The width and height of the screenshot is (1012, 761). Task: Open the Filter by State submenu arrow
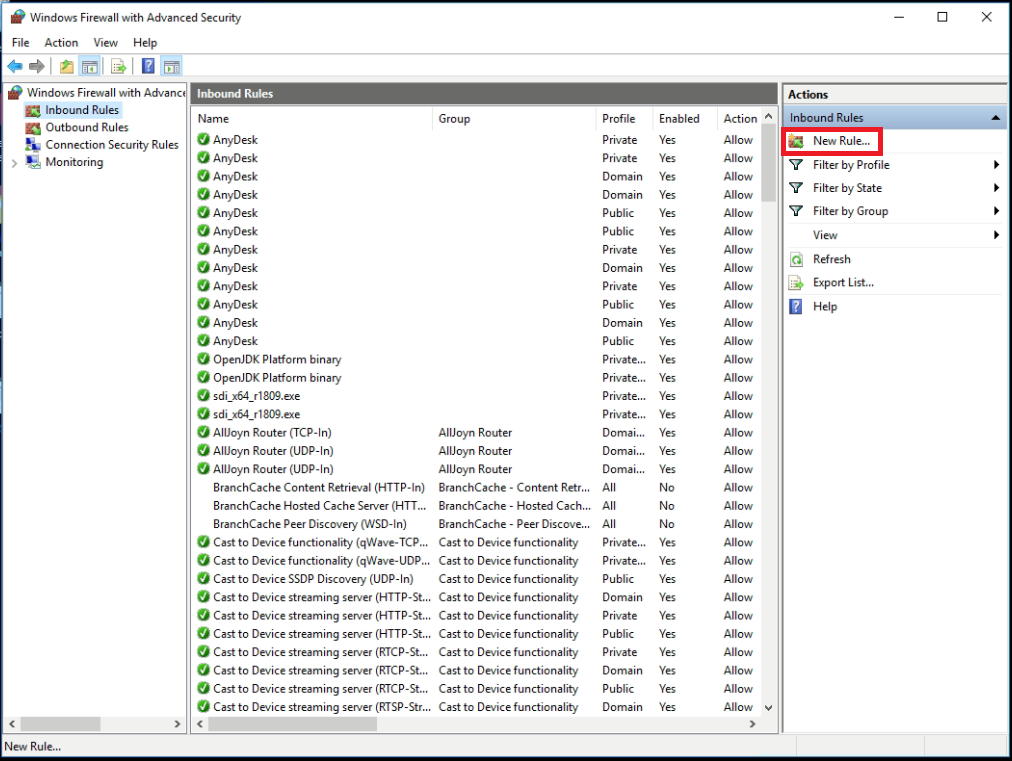point(997,188)
